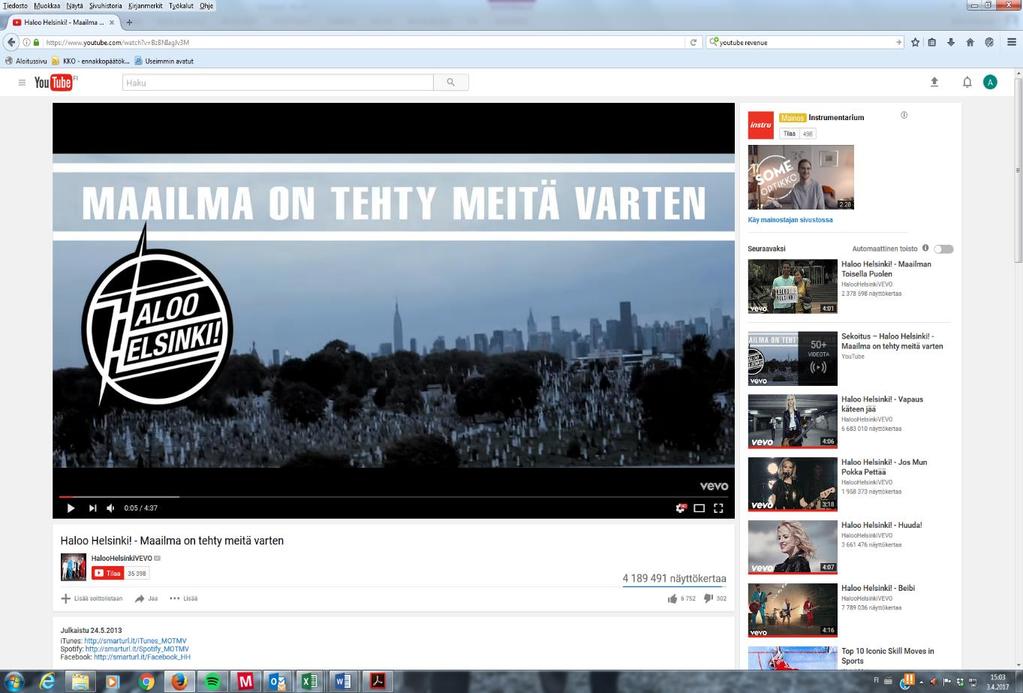Viewport: 1023px width, 693px height.
Task: Open the Kirjanmerkit menu
Action: click(x=145, y=6)
